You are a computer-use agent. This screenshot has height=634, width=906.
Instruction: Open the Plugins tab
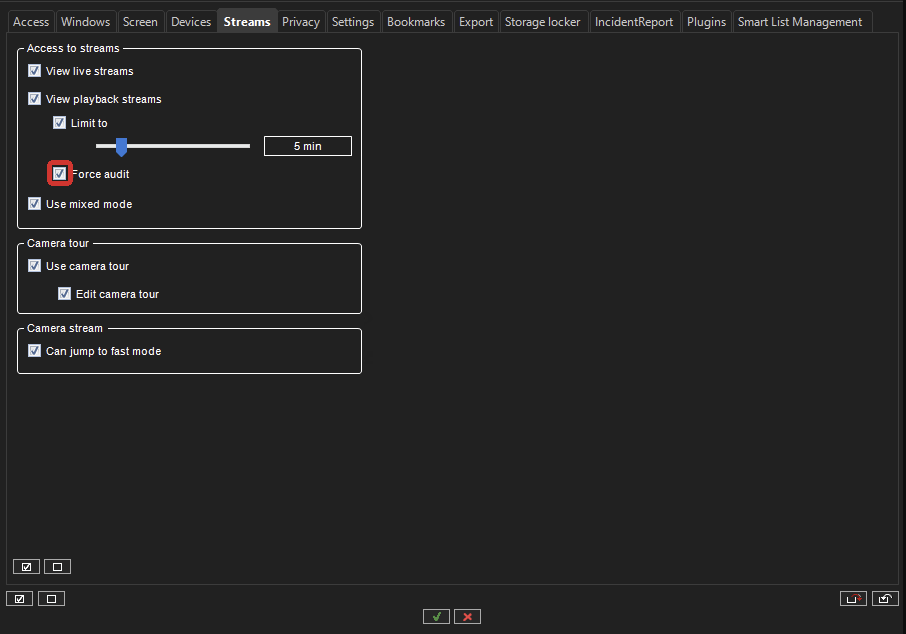706,22
